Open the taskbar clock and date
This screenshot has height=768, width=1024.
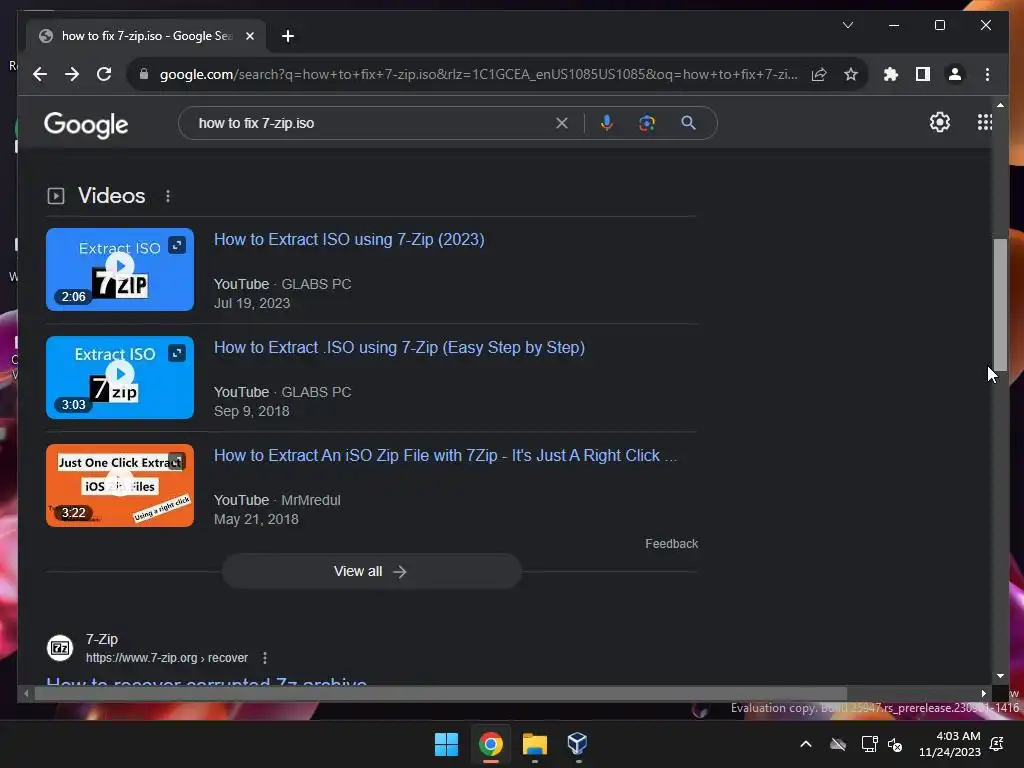coord(950,744)
